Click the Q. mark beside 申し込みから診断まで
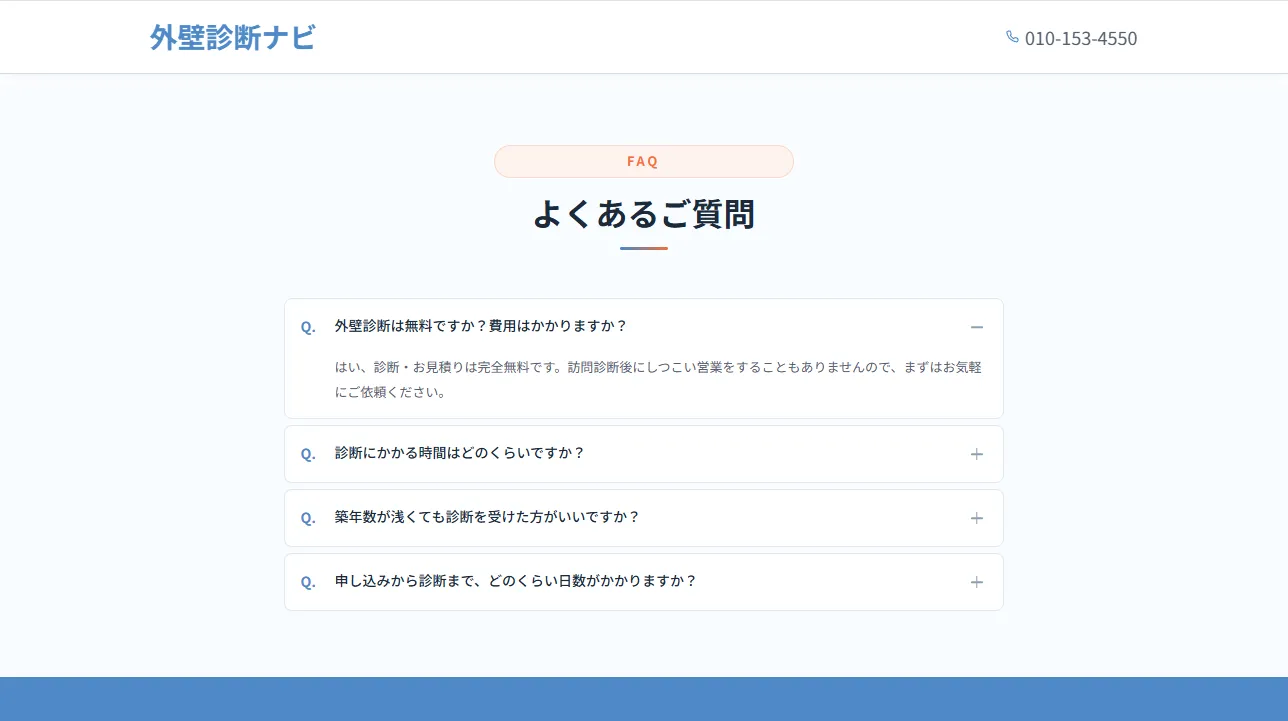Viewport: 1288px width, 721px height. click(308, 582)
